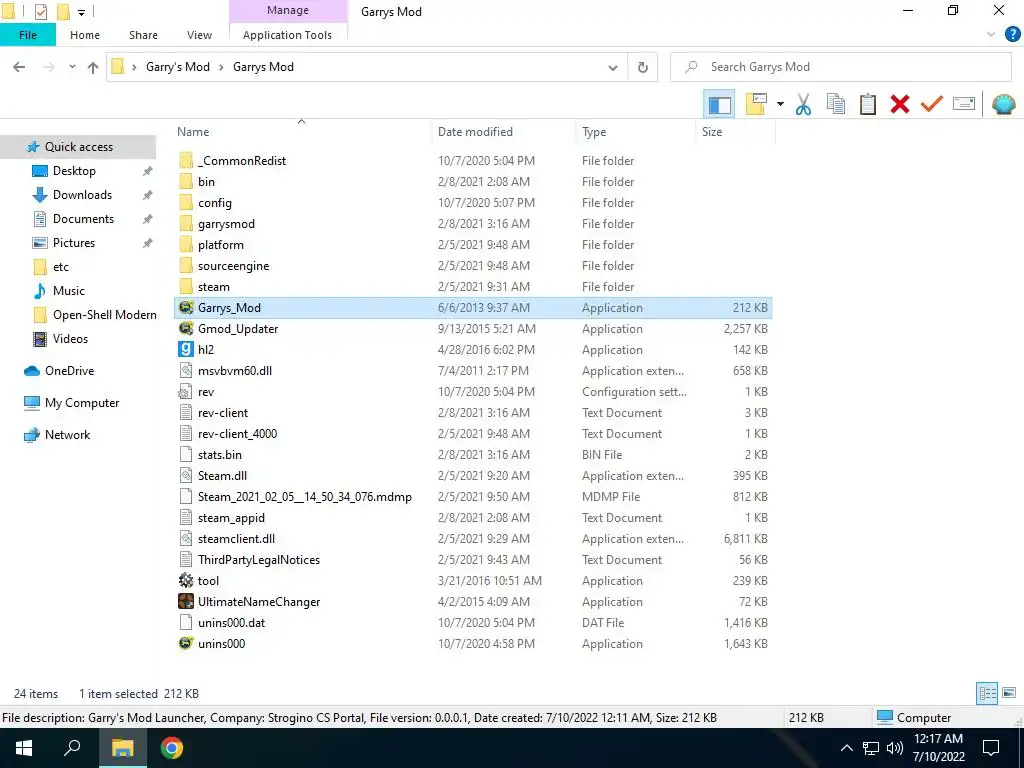Click the Open-Shell settings shell icon

(x=1003, y=104)
